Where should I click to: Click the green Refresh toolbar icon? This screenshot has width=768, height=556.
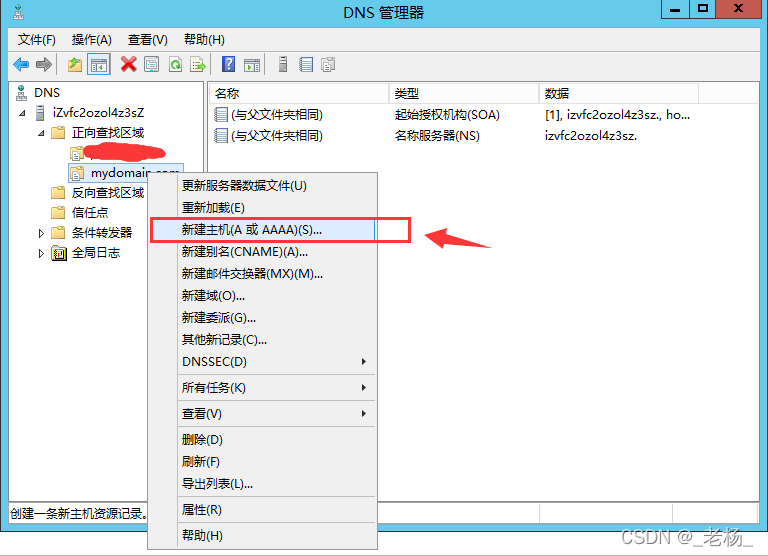[x=175, y=64]
